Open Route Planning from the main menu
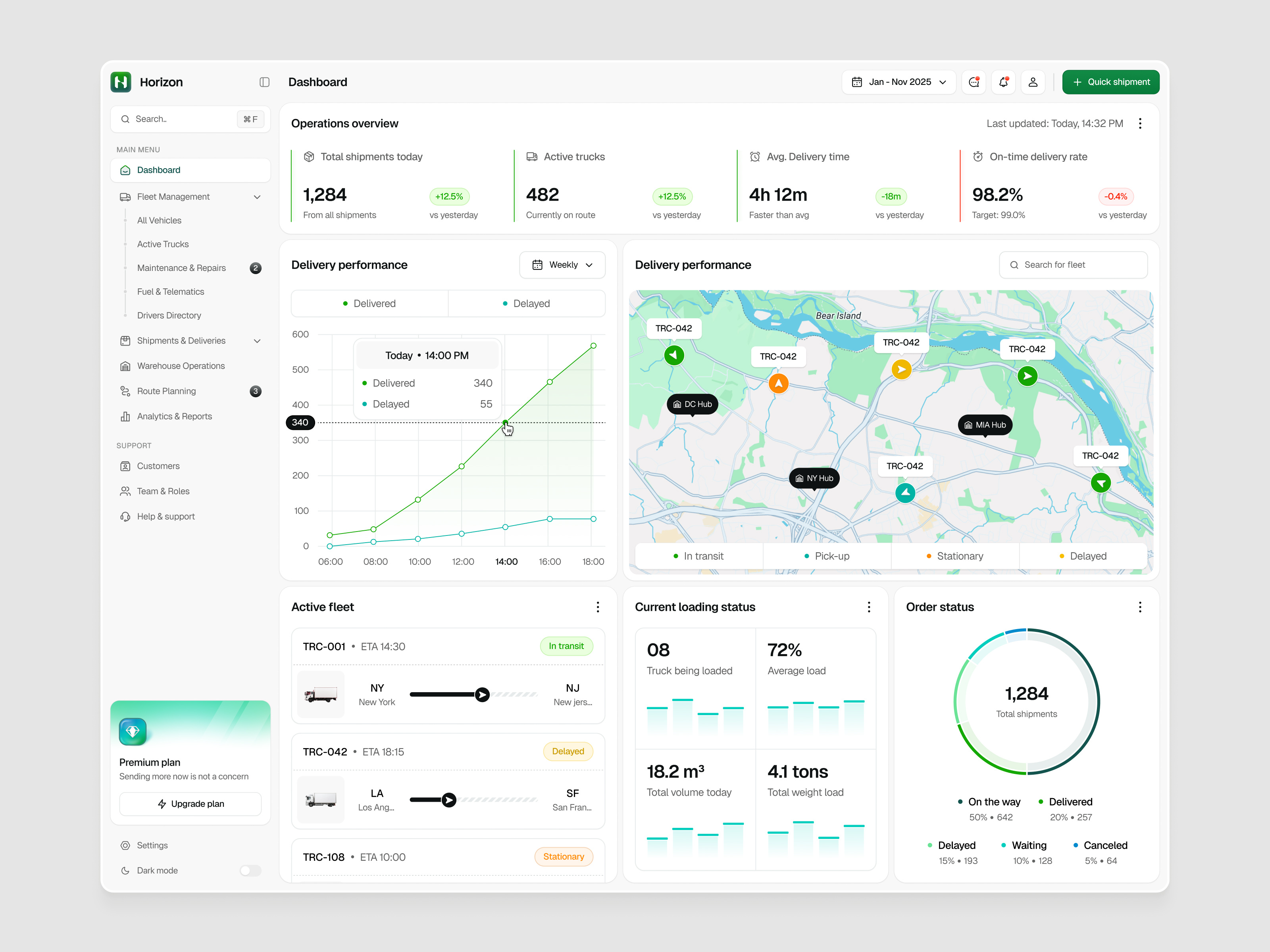 167,391
